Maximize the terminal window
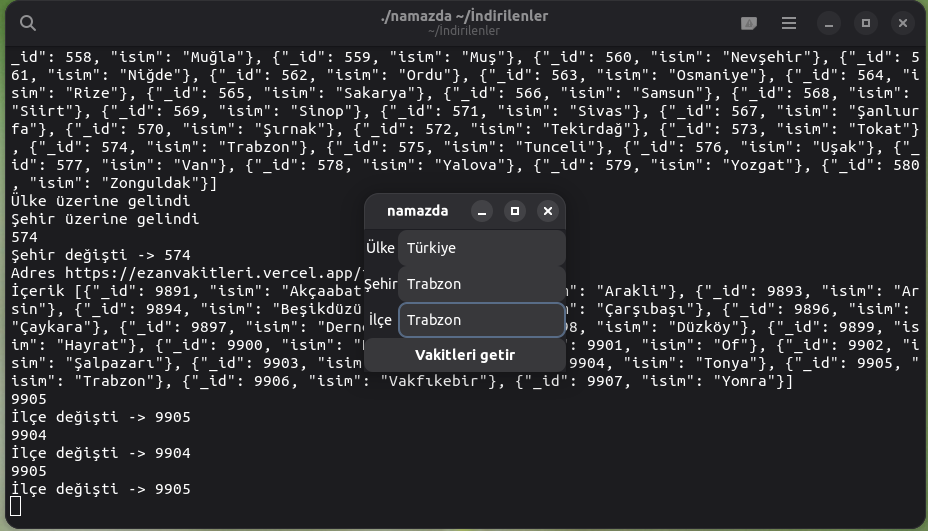928x531 pixels. click(866, 23)
